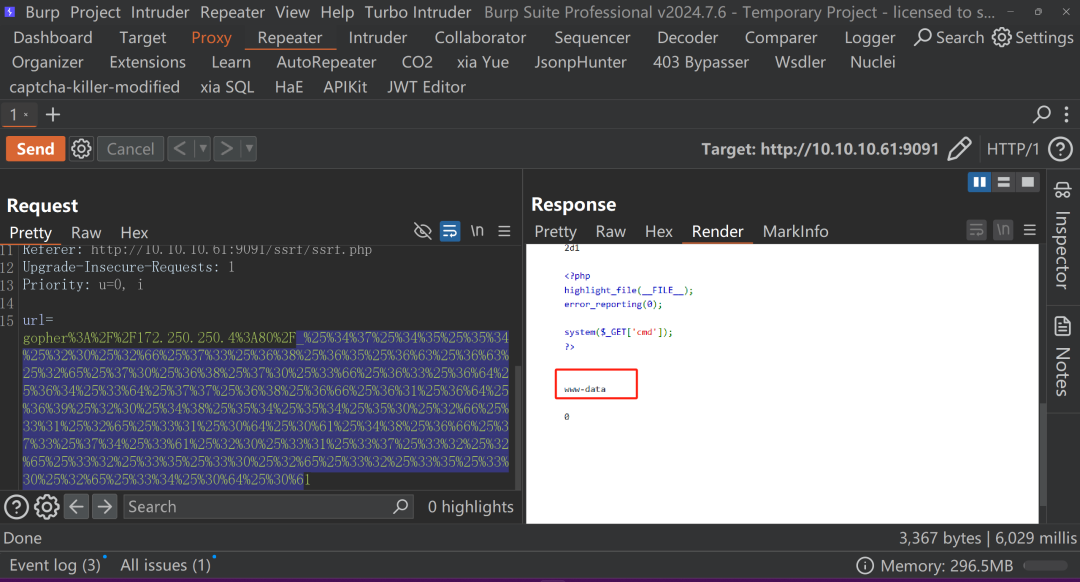Open the Extensions tab
The width and height of the screenshot is (1080, 582).
coord(147,63)
